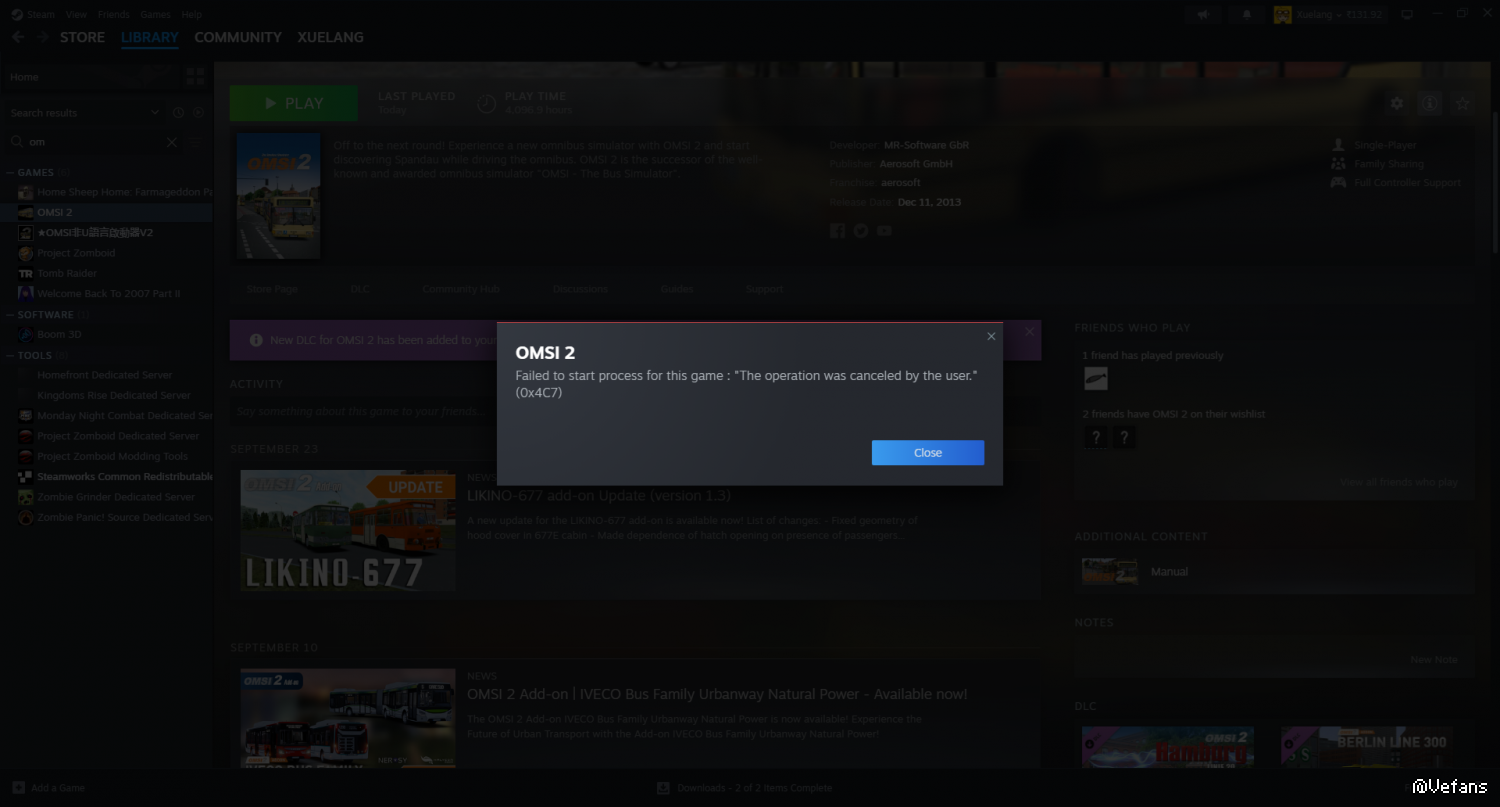Image resolution: width=1500 pixels, height=807 pixels.
Task: Open the Discussions tab
Action: (580, 289)
